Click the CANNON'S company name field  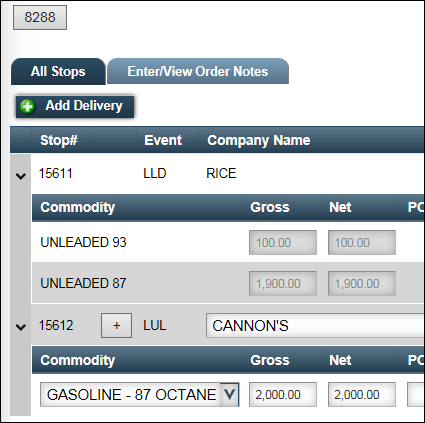tap(315, 325)
